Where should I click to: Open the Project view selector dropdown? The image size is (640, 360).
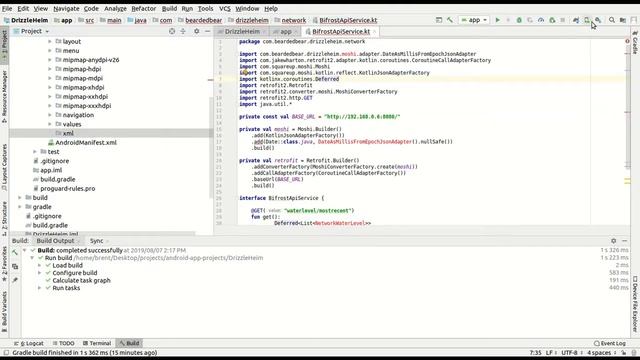31,31
